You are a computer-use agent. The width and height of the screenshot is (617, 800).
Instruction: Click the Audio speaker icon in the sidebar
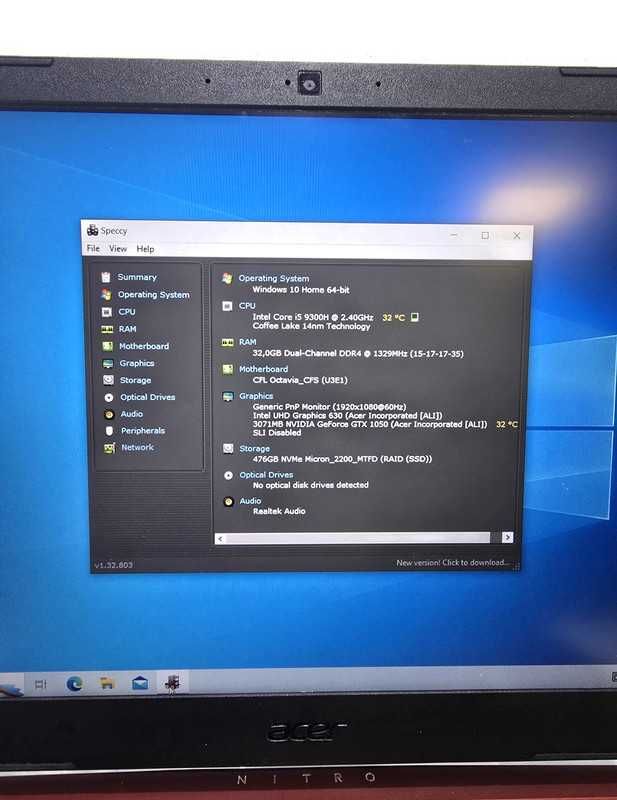point(109,414)
